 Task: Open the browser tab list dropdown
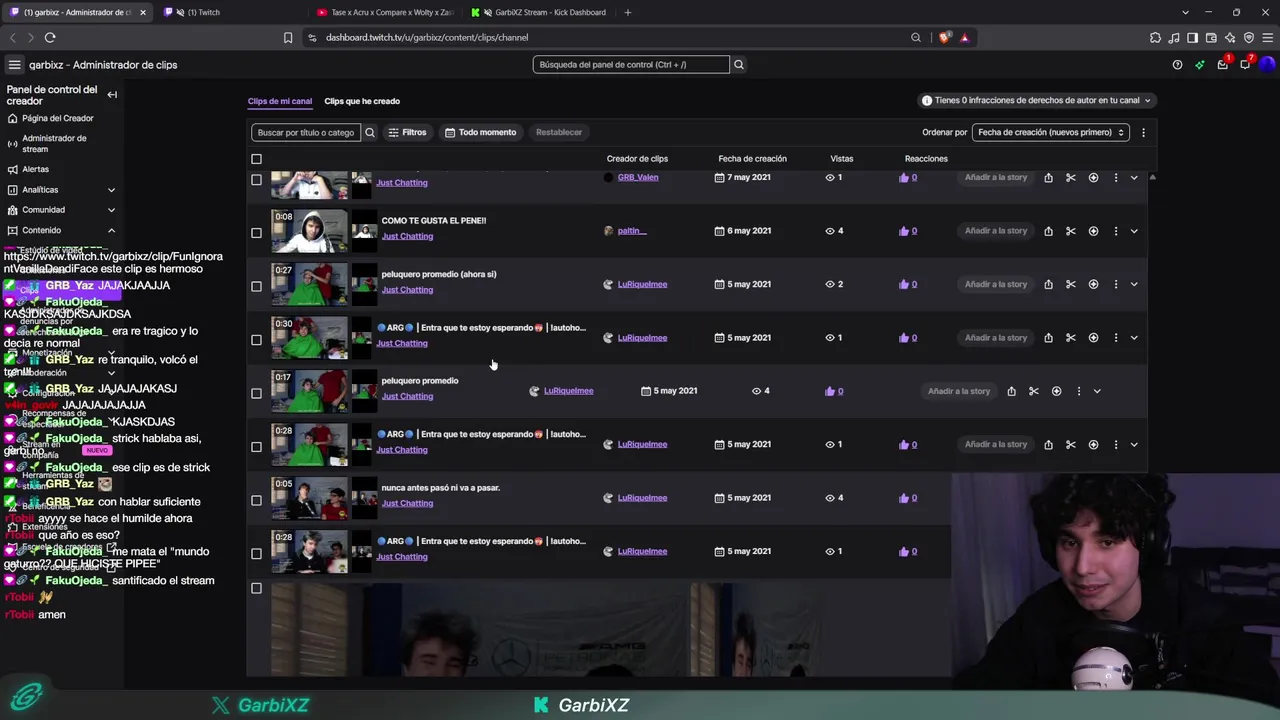(1186, 12)
